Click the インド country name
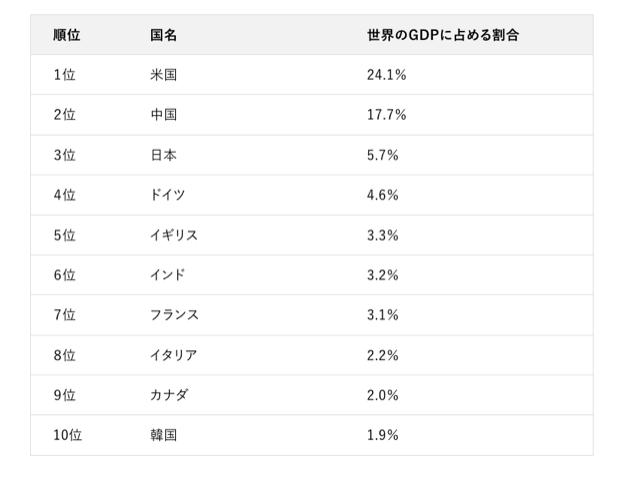 point(167,275)
